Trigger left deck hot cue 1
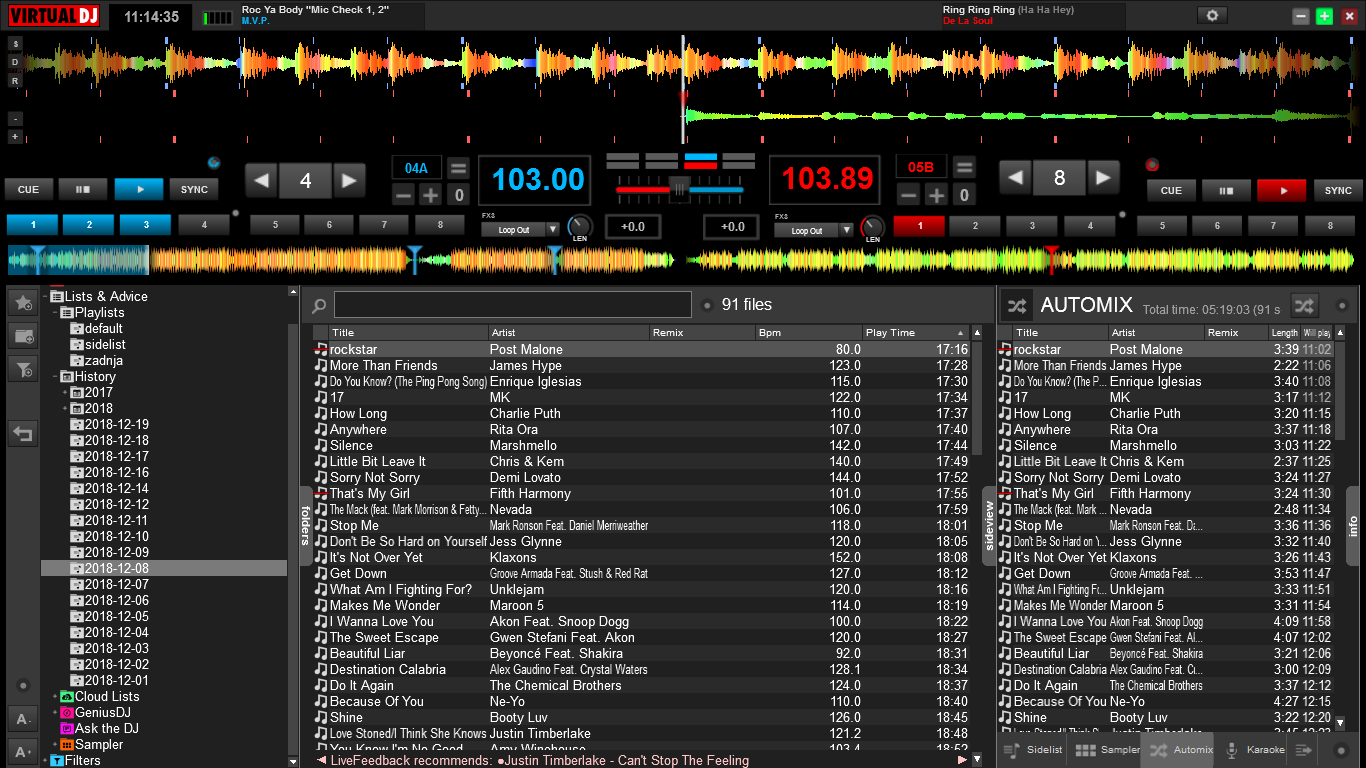Viewport: 1366px width, 768px height. coord(32,225)
